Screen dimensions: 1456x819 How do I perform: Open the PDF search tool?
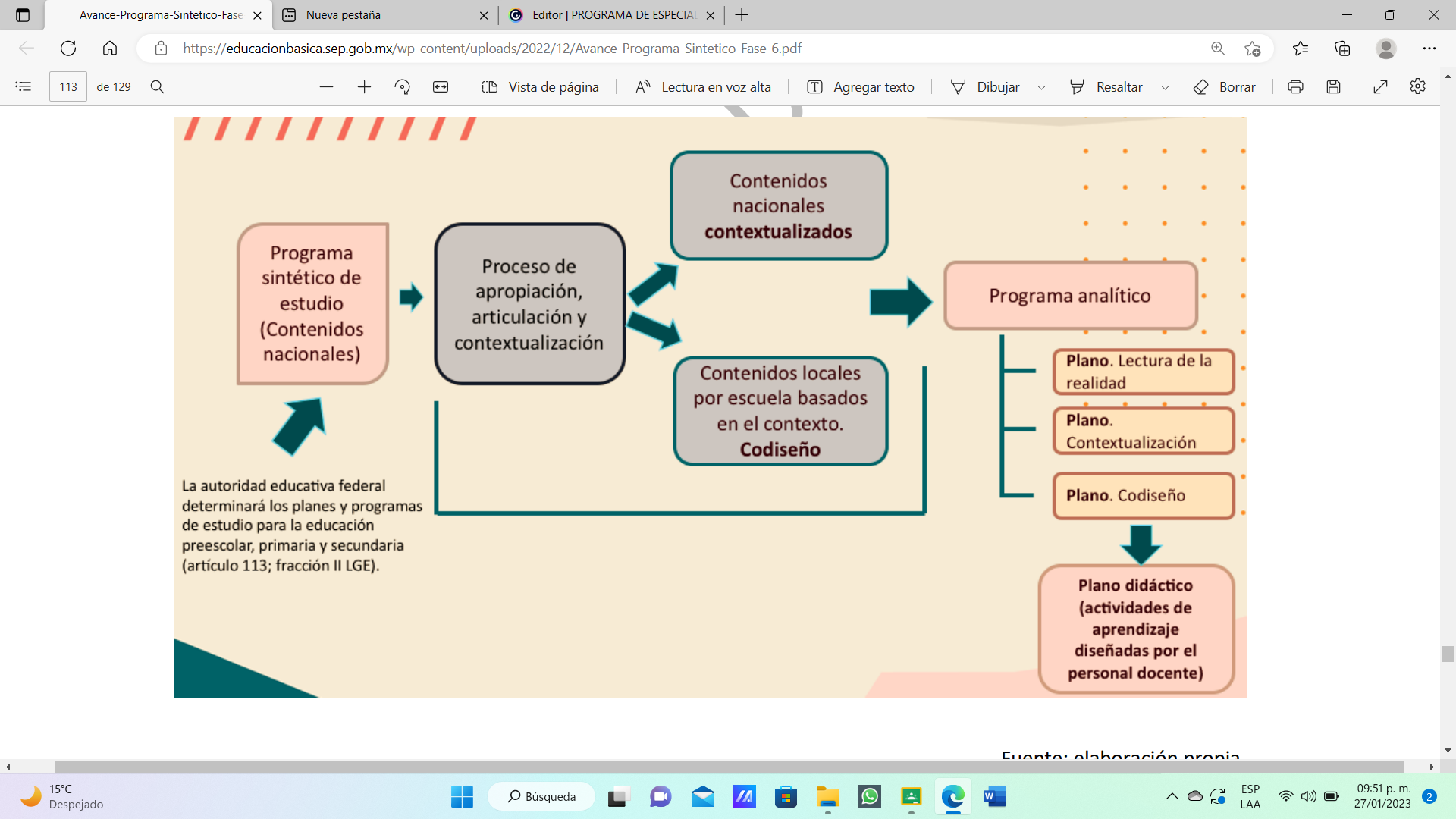(157, 86)
